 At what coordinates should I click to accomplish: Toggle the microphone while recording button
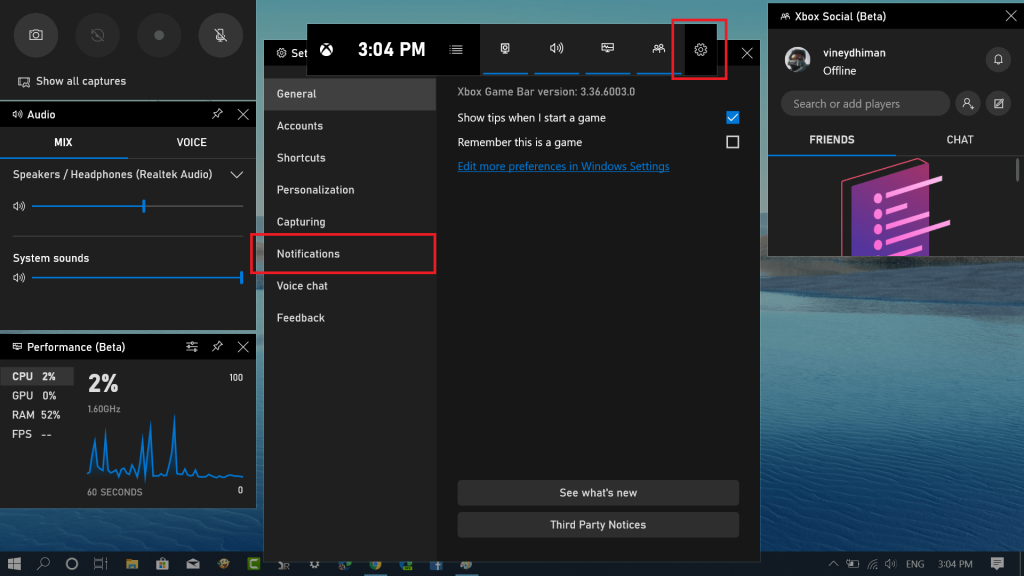tap(221, 35)
